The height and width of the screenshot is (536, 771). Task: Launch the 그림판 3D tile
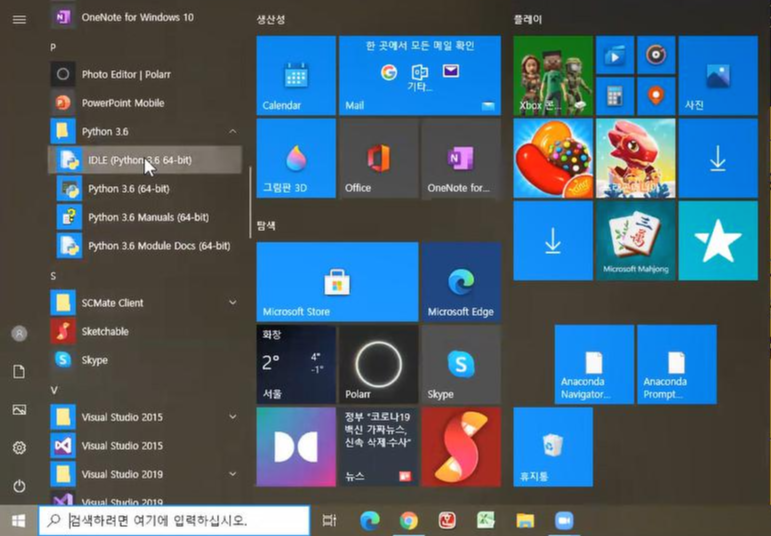click(x=296, y=158)
